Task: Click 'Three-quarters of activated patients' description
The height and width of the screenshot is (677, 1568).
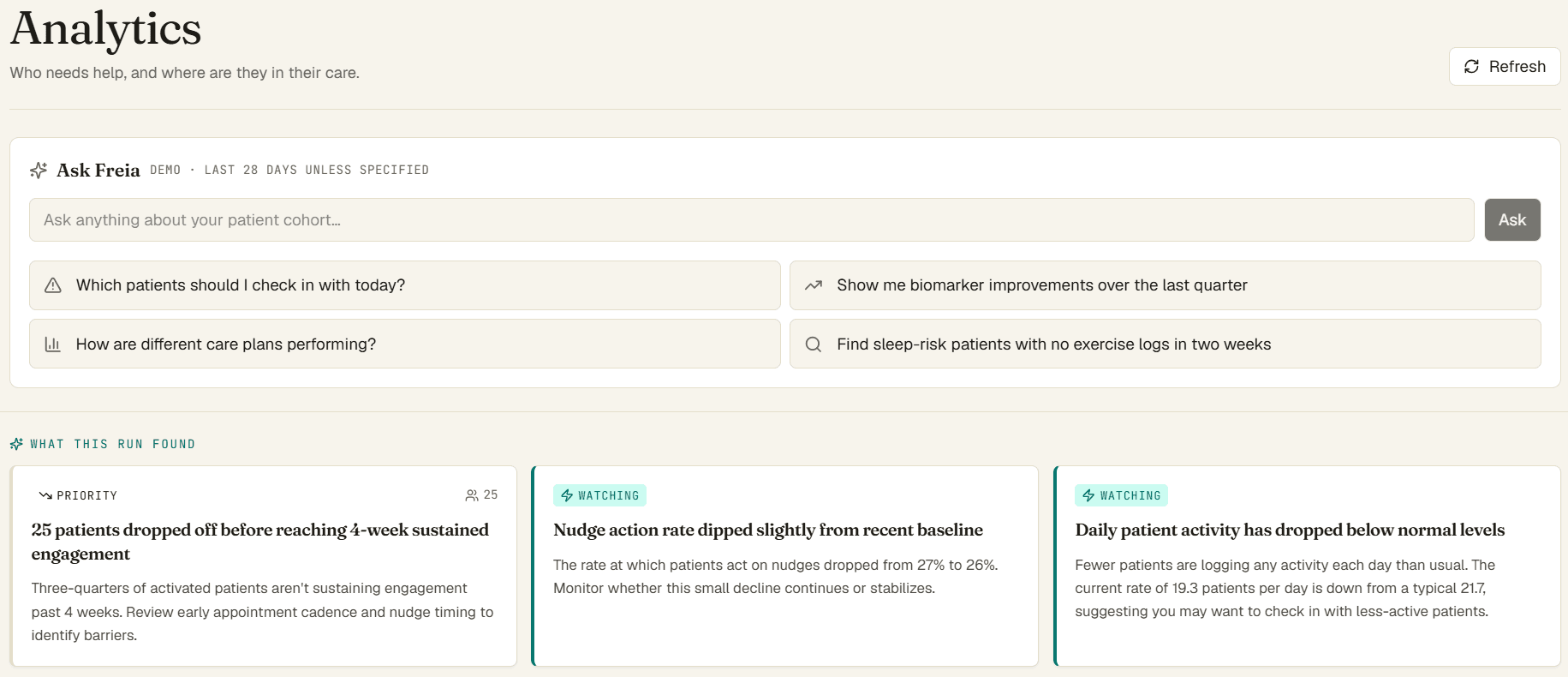Action: coord(263,612)
